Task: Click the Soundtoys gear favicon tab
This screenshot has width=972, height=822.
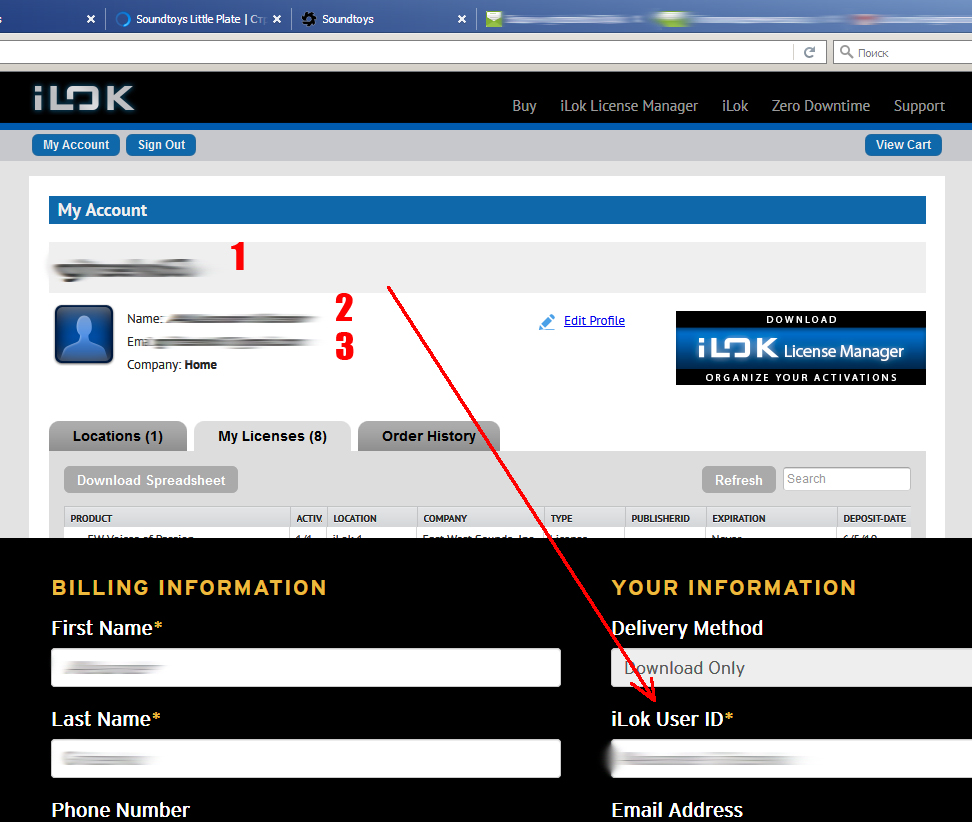Action: [x=309, y=19]
